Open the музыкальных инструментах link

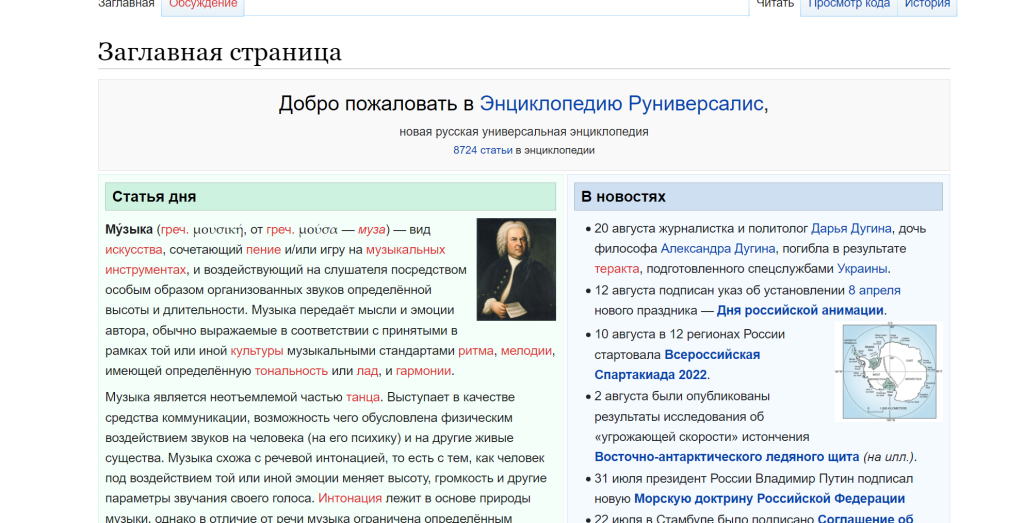click(x=275, y=259)
